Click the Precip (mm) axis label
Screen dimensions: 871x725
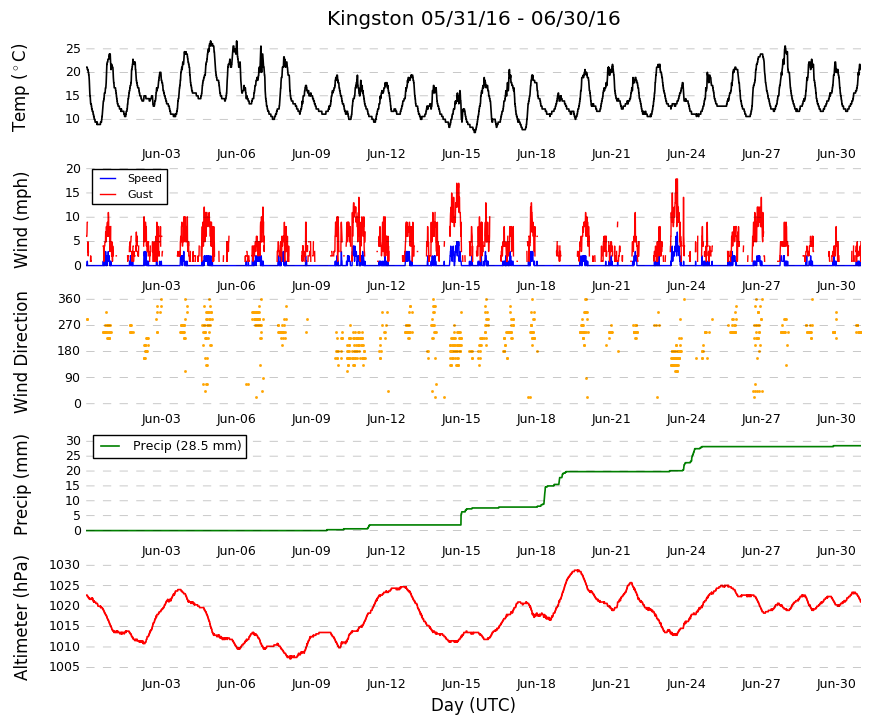[x=20, y=485]
